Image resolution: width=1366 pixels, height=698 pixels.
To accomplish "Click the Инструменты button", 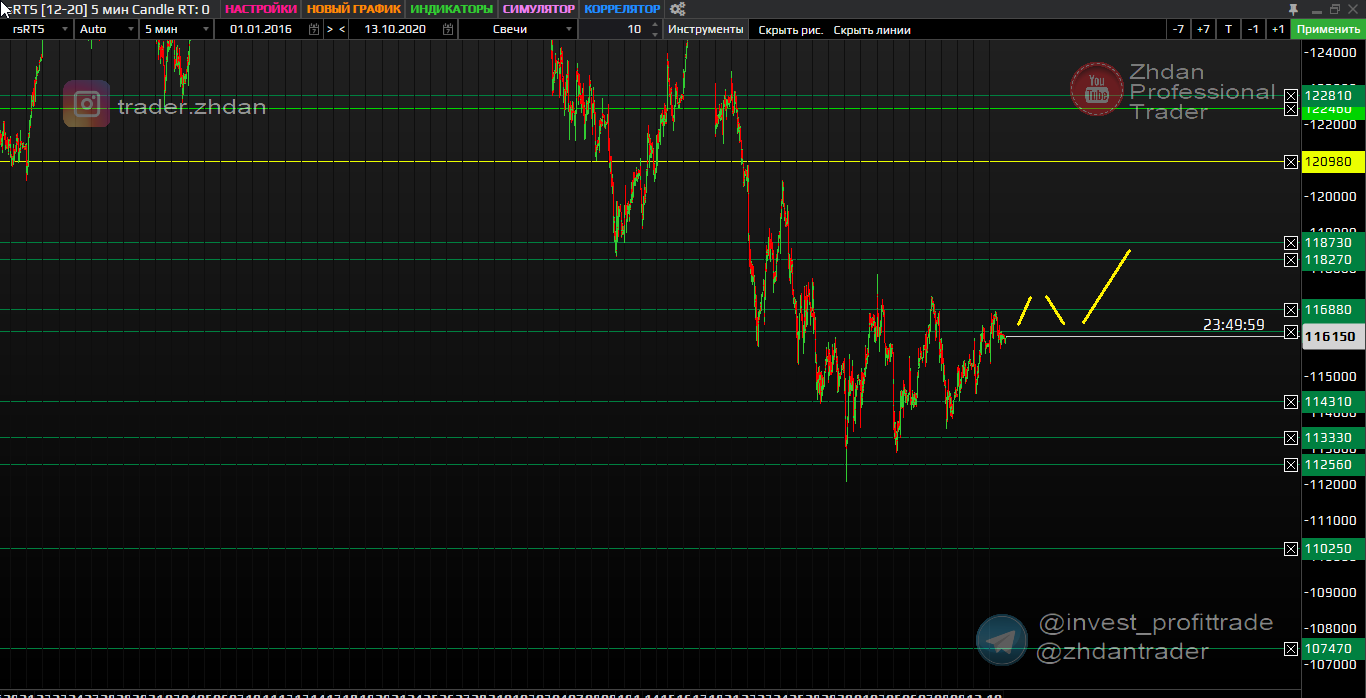I will [x=706, y=29].
